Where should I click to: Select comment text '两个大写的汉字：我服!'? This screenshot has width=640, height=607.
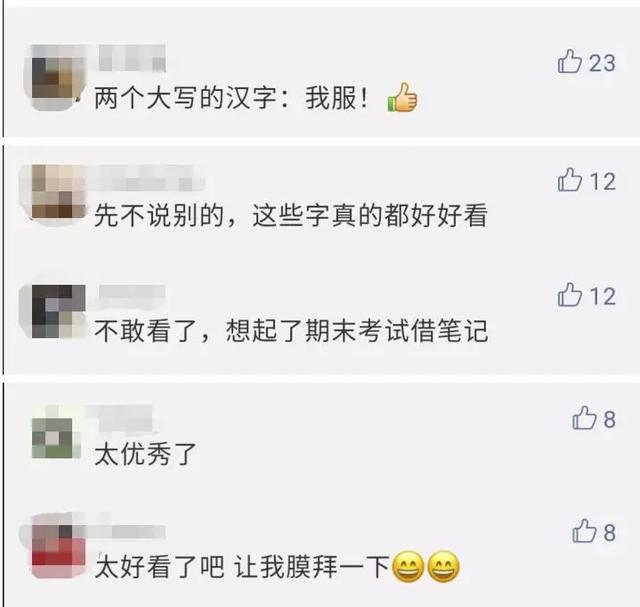231,99
